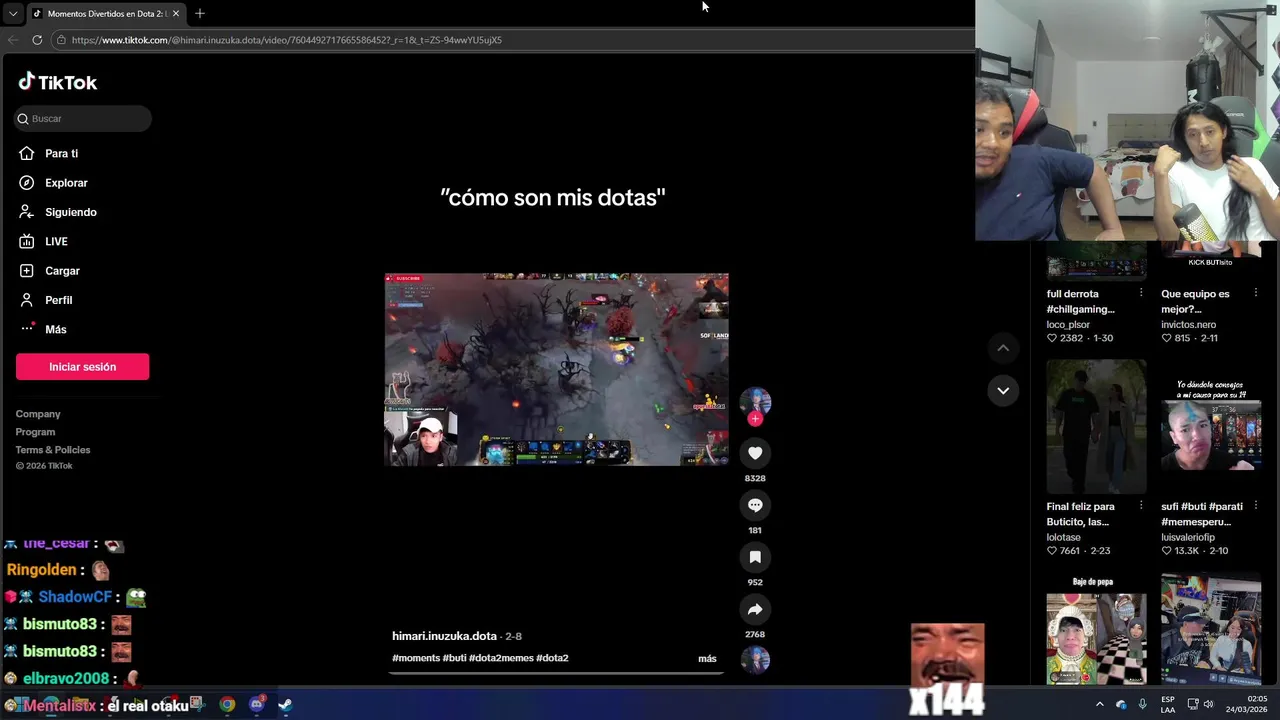Image resolution: width=1280 pixels, height=720 pixels.
Task: Click the #dota2memes hashtag
Action: coord(502,658)
